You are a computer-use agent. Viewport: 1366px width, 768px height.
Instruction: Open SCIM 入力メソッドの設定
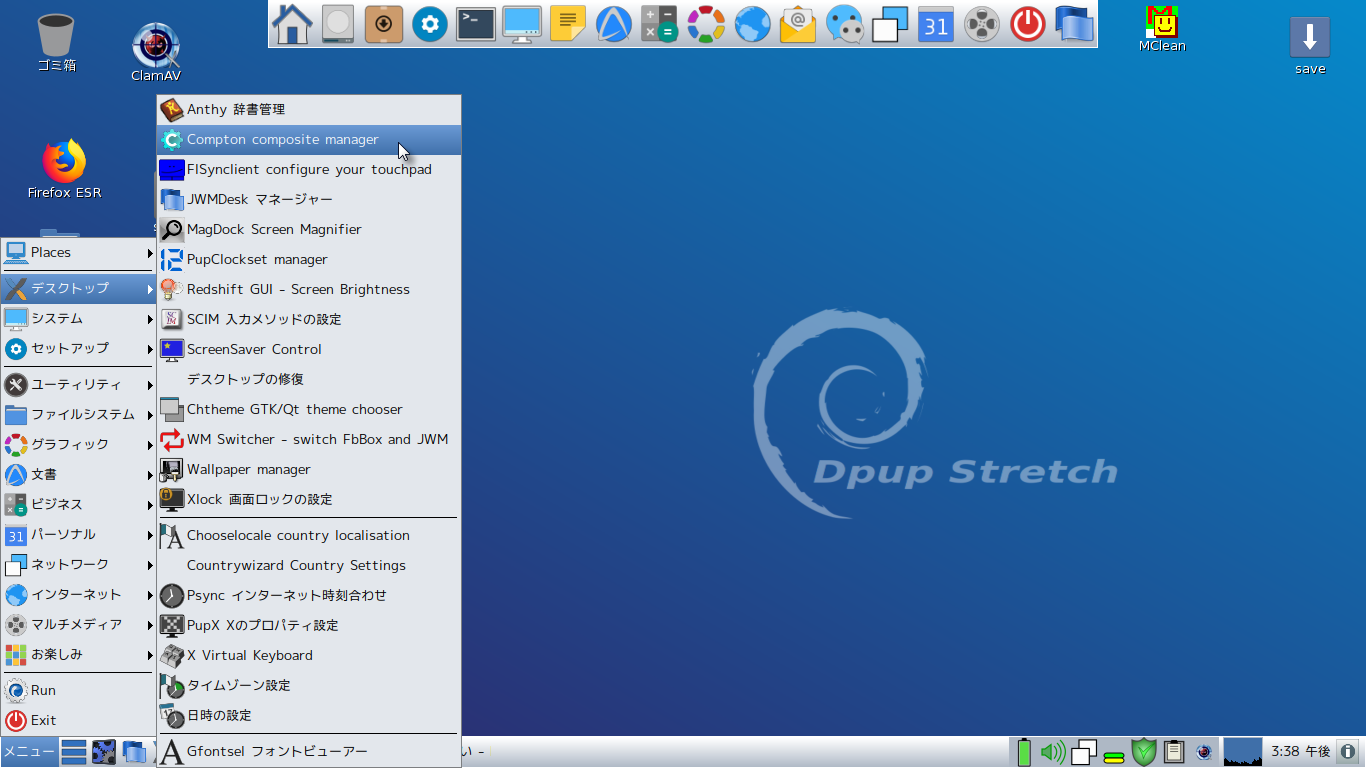coord(309,320)
